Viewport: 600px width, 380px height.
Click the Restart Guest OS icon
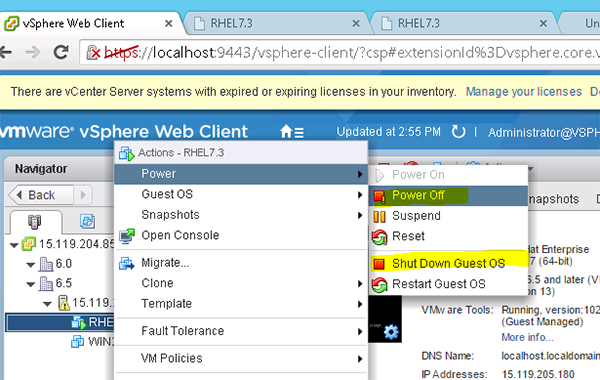tap(379, 285)
